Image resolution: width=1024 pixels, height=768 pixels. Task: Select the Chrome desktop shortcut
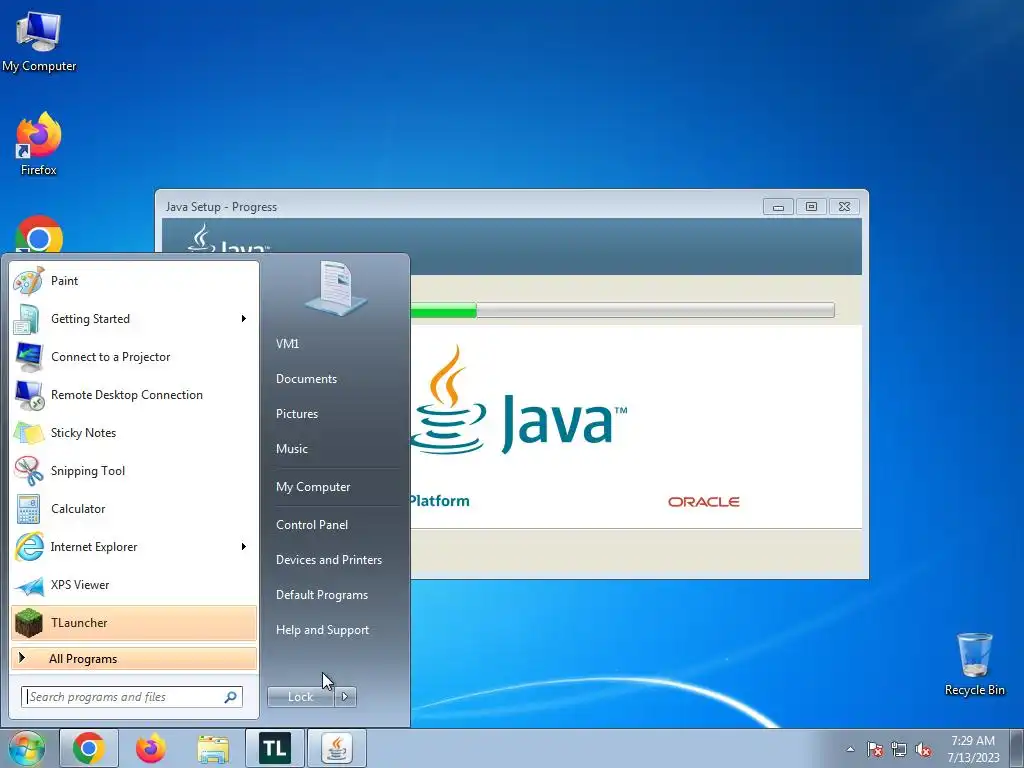pyautogui.click(x=39, y=234)
